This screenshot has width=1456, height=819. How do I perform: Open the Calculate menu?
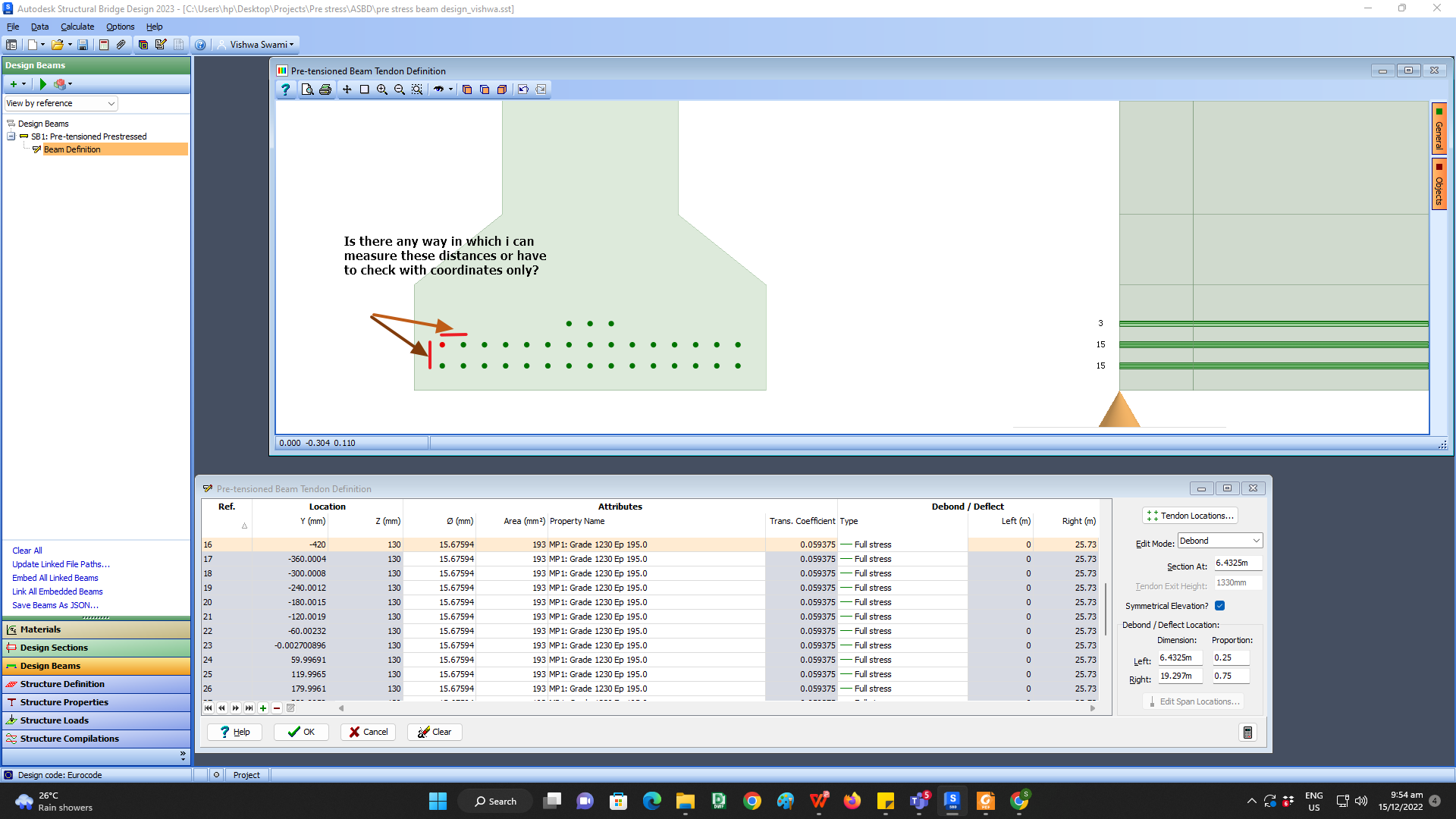(x=77, y=27)
